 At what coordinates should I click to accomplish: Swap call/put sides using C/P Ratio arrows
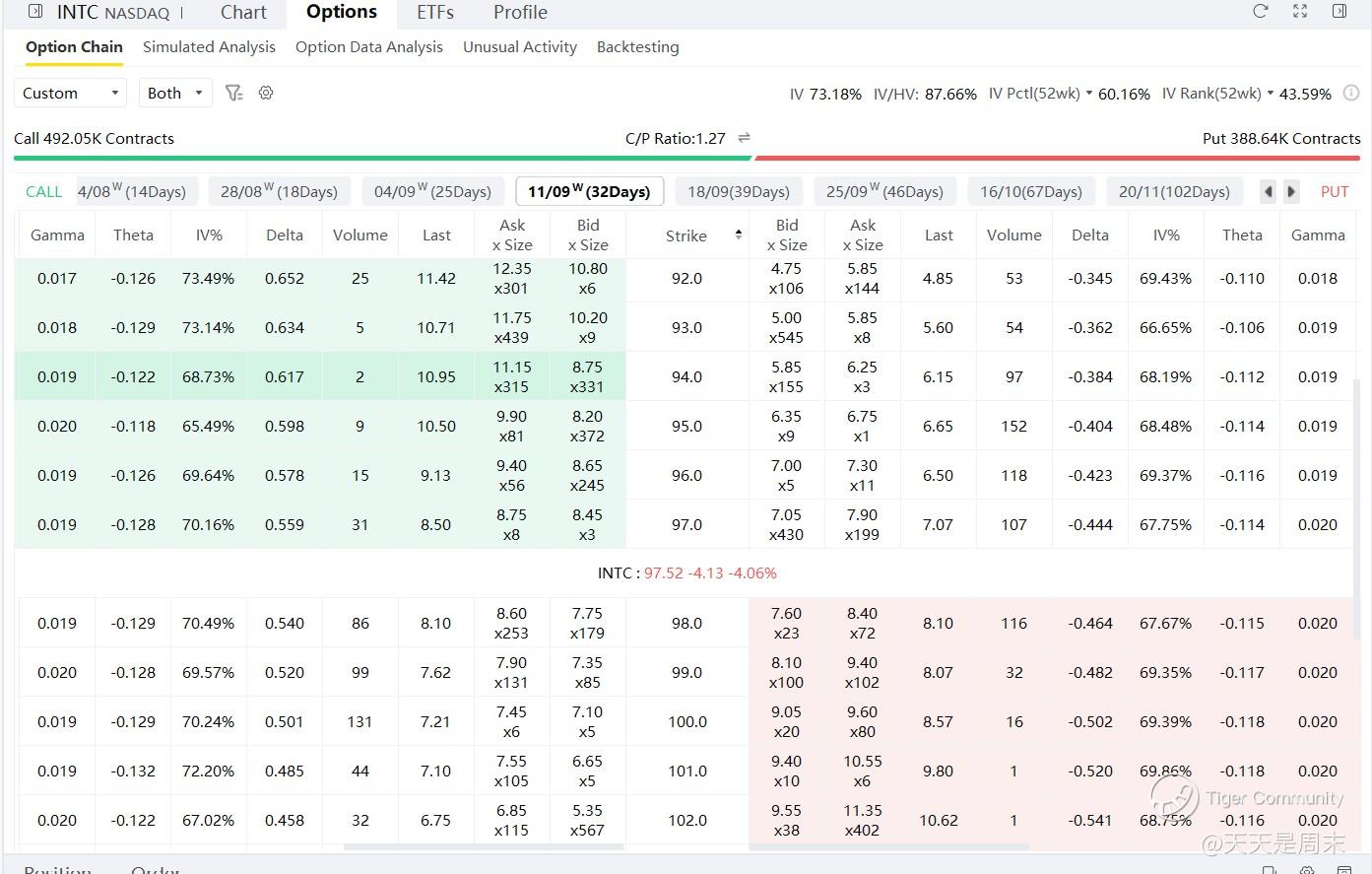(x=745, y=138)
